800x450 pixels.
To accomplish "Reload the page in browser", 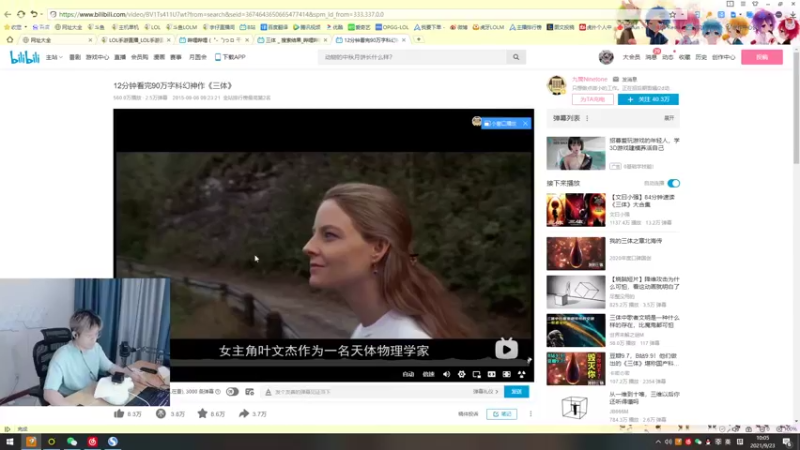I will click(x=21, y=14).
